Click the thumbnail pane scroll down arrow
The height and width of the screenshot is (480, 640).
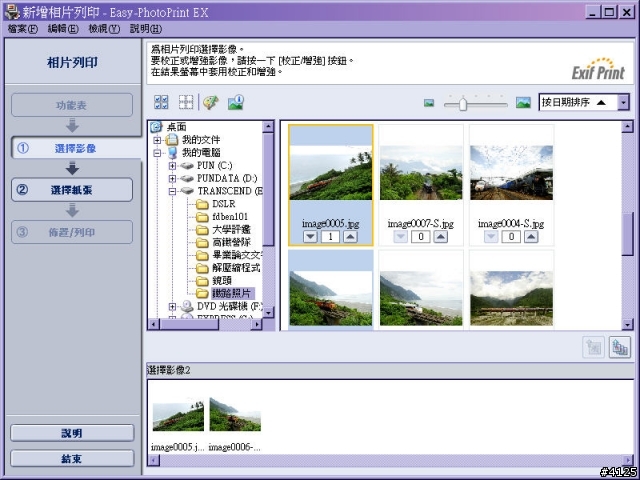coord(627,324)
